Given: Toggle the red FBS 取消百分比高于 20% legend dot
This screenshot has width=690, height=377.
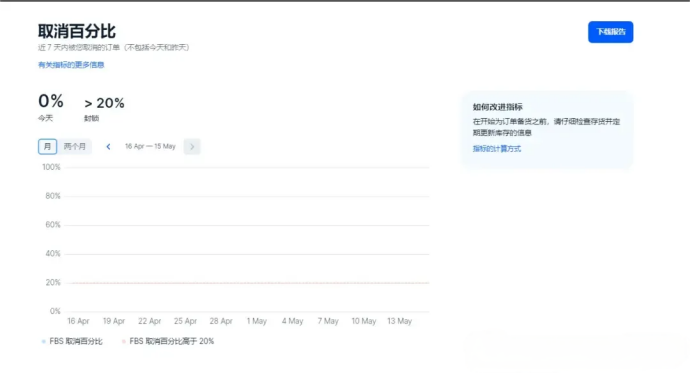Looking at the screenshot, I should tap(123, 341).
